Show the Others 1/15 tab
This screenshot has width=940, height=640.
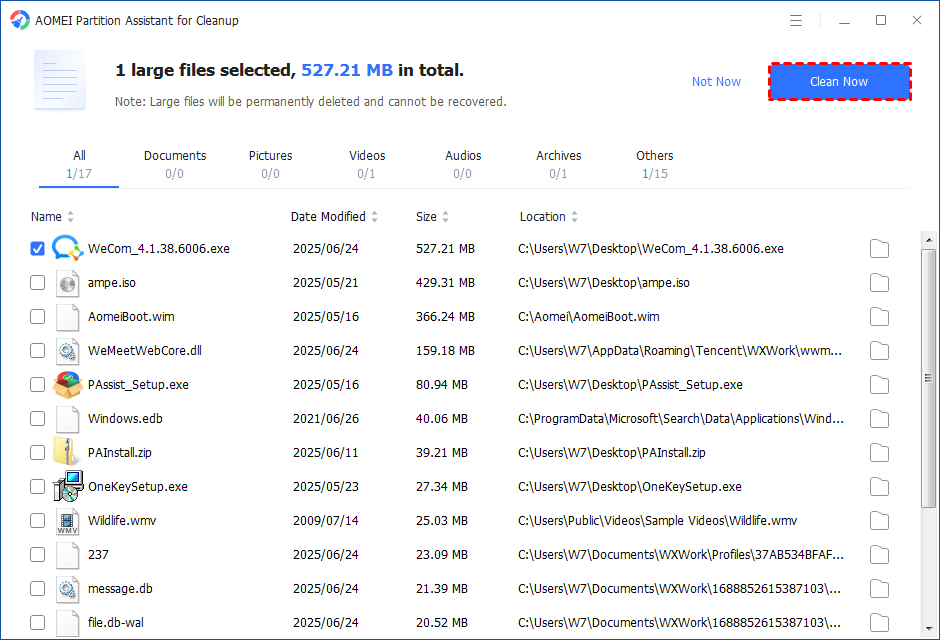coord(655,165)
